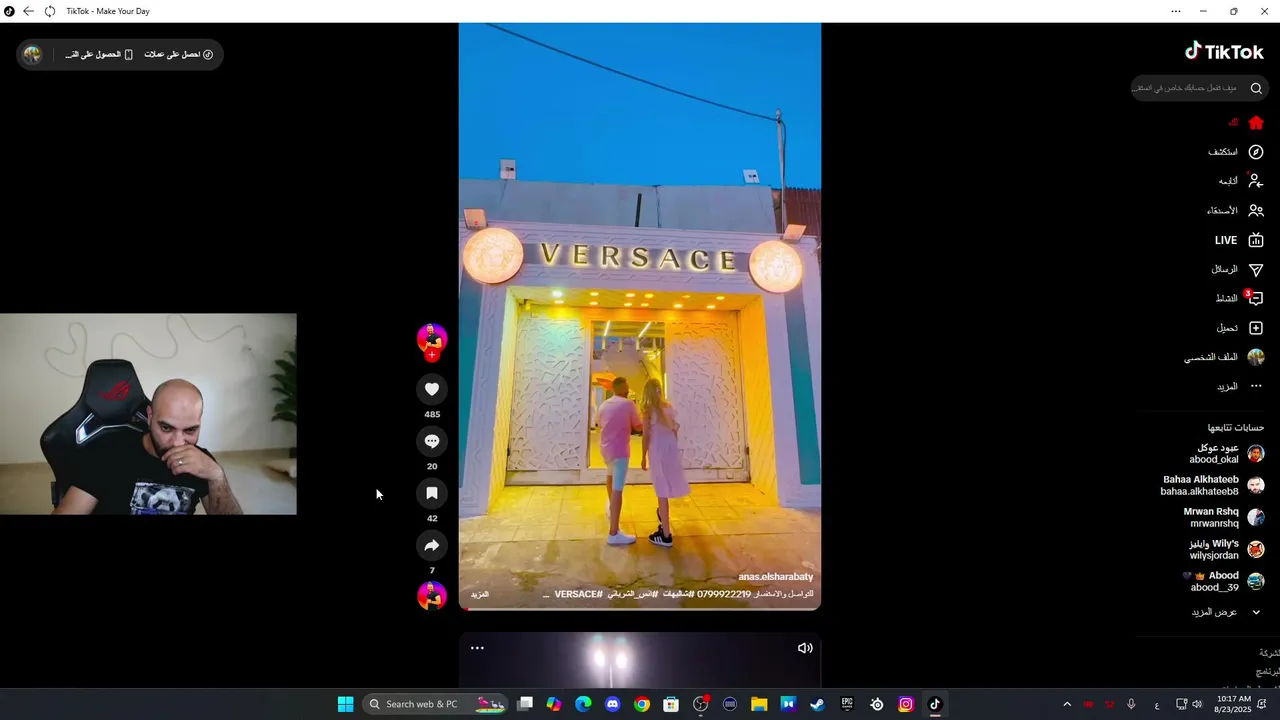Click the Windows Search web & PC box
The height and width of the screenshot is (720, 1280).
[437, 704]
